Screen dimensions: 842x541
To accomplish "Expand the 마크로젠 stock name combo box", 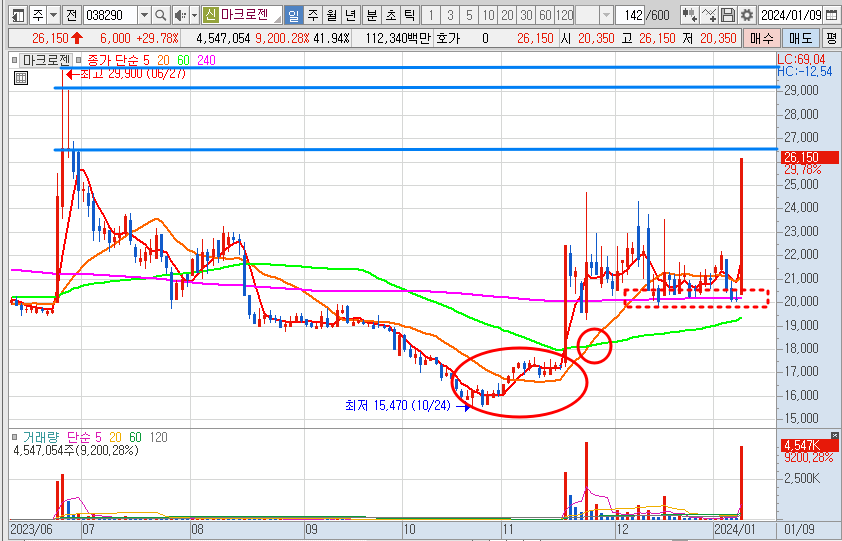I will [x=277, y=17].
